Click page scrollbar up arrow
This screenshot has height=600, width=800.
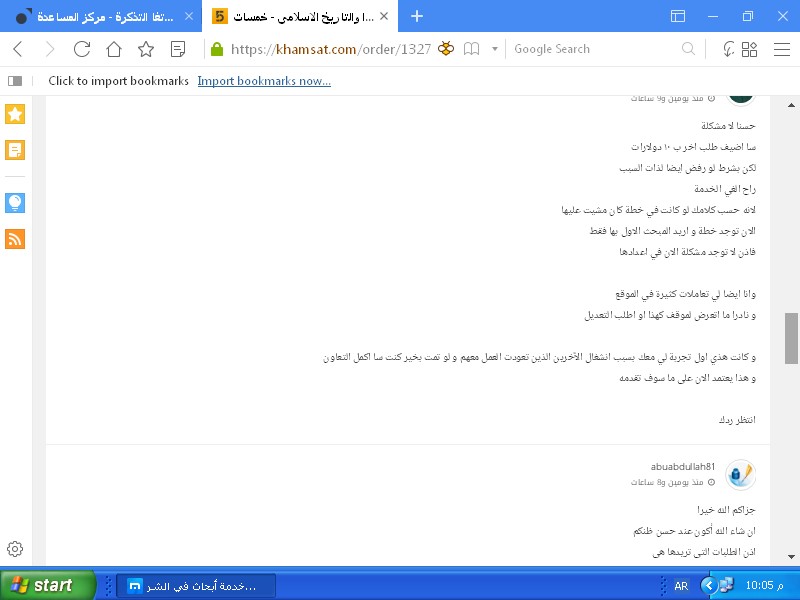pos(791,105)
